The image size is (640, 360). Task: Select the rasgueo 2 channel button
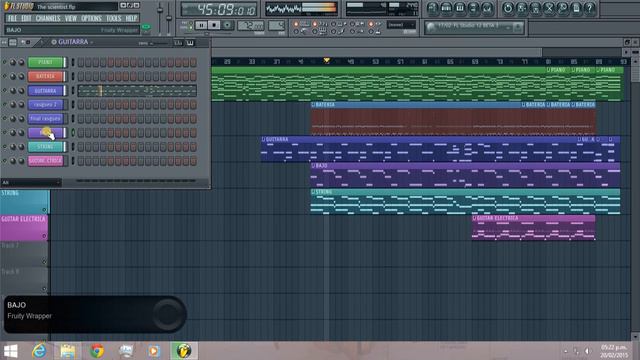coord(45,104)
